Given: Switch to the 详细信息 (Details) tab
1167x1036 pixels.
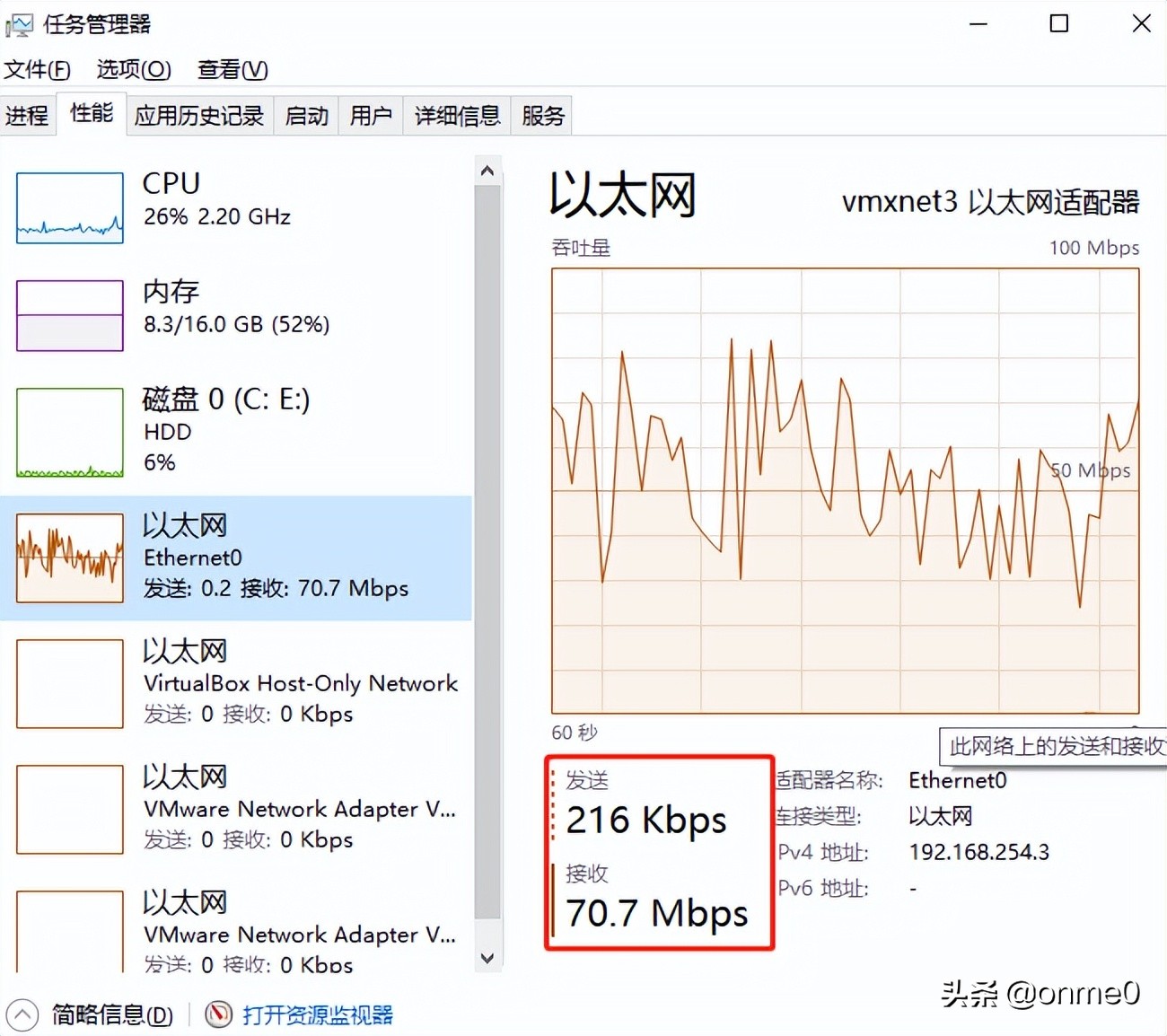Looking at the screenshot, I should [x=457, y=115].
